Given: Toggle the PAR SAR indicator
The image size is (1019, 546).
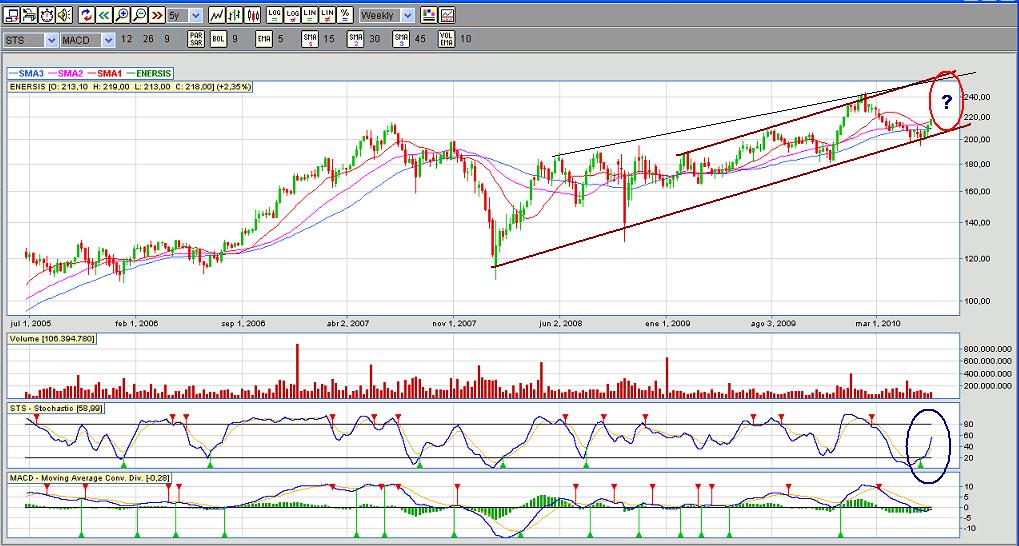Looking at the screenshot, I should click(x=196, y=39).
